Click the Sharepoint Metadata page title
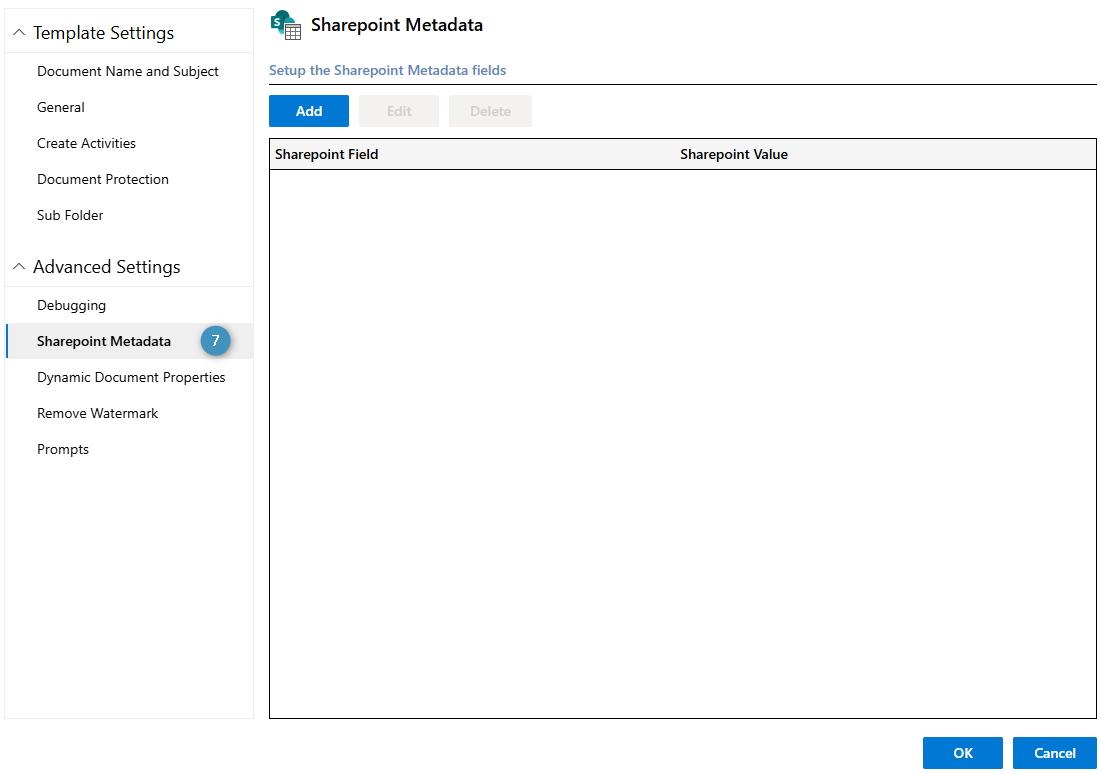 coord(397,25)
